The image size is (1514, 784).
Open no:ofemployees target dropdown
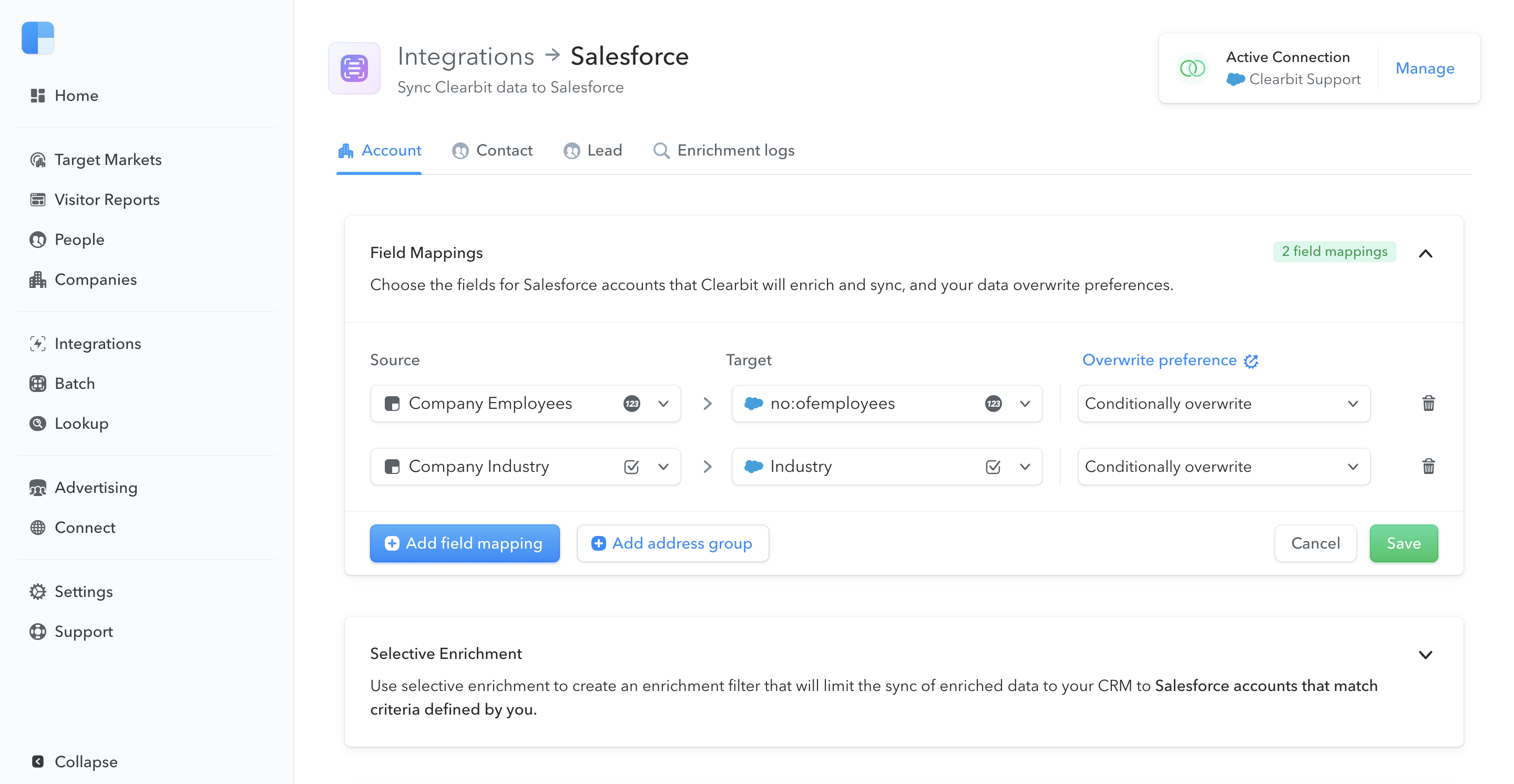[x=887, y=404]
